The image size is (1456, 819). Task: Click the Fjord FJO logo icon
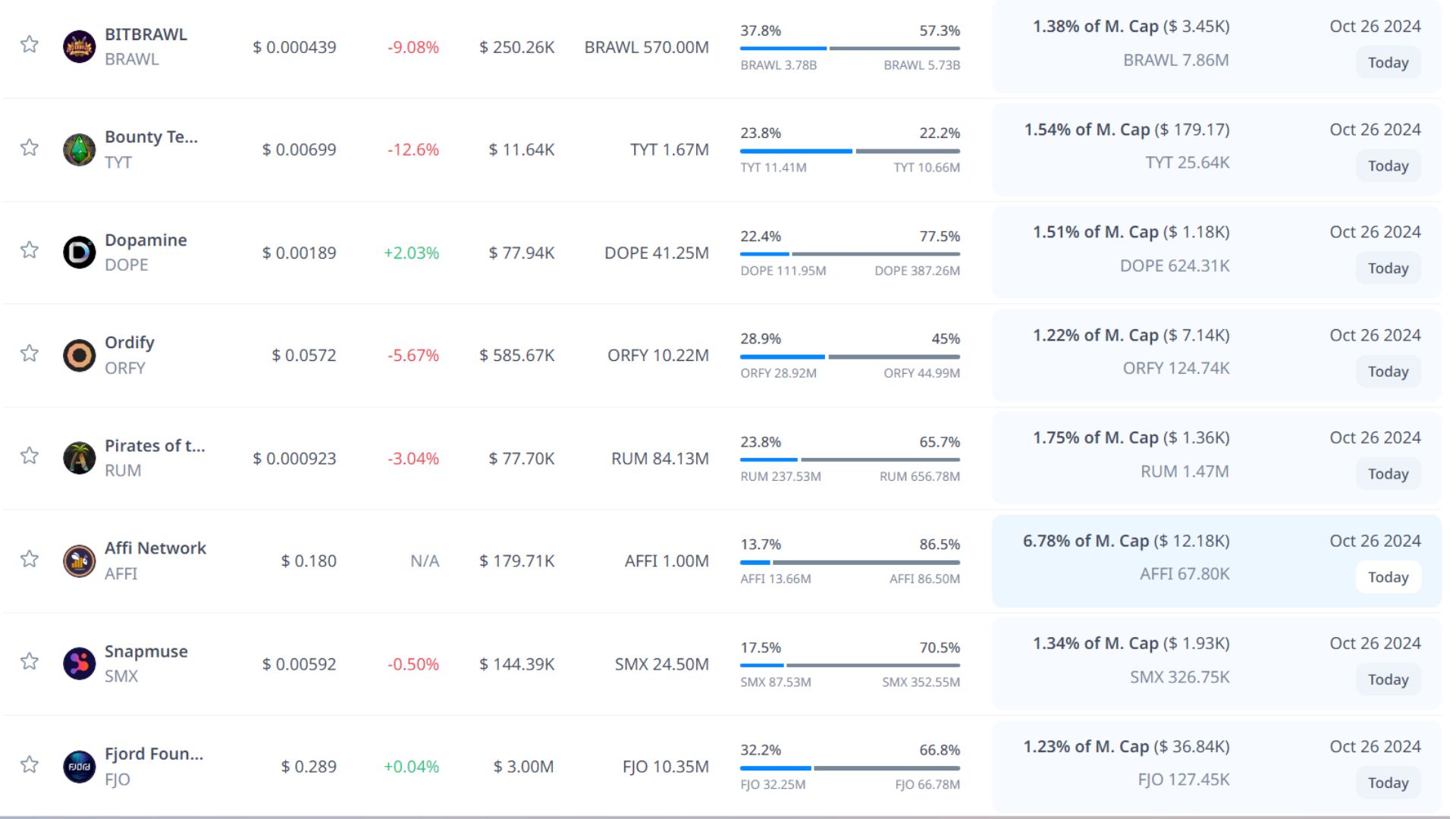pos(79,767)
